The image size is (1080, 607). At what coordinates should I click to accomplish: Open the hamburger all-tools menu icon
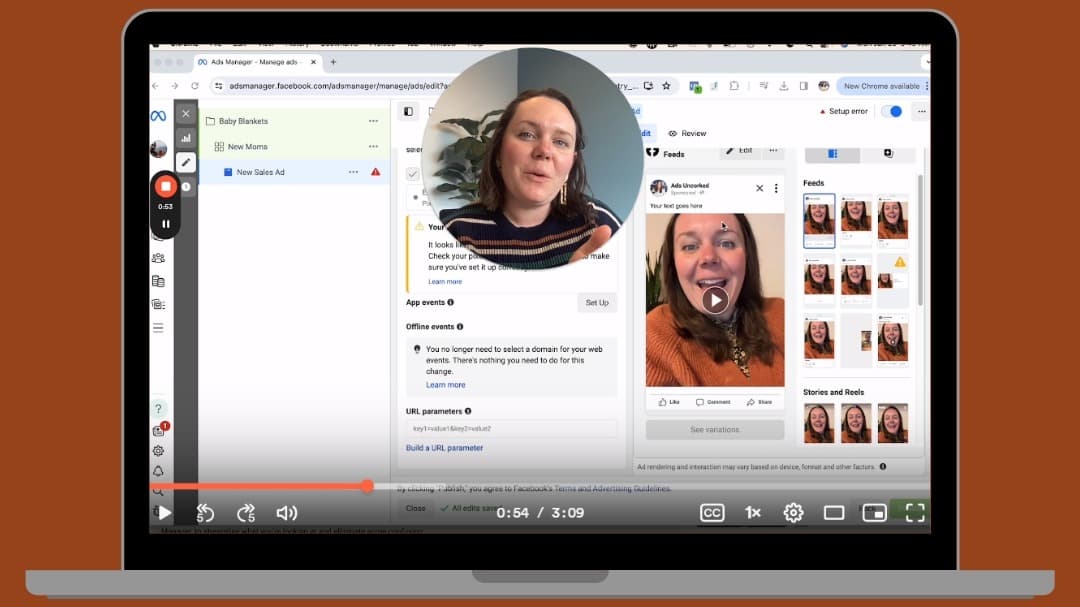point(158,328)
